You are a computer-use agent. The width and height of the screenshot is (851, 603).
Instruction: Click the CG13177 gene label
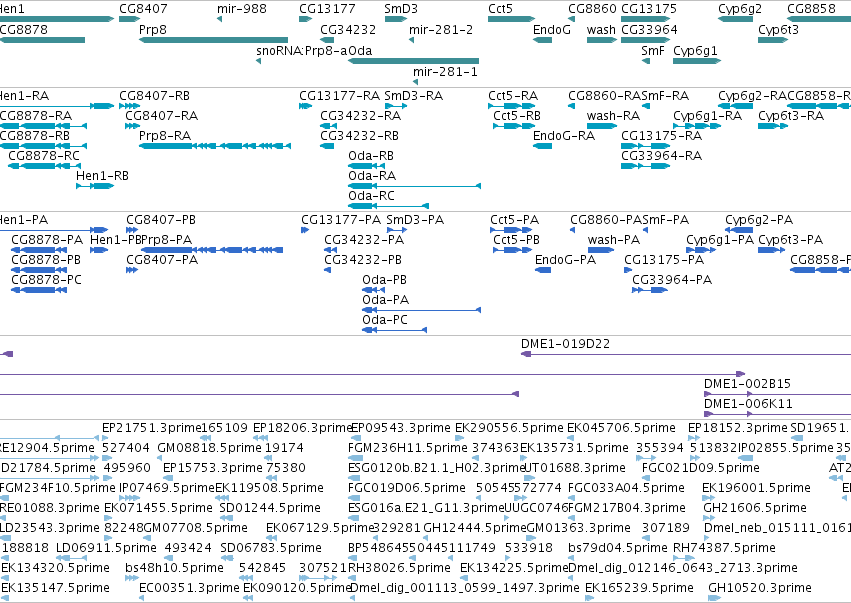coord(327,9)
